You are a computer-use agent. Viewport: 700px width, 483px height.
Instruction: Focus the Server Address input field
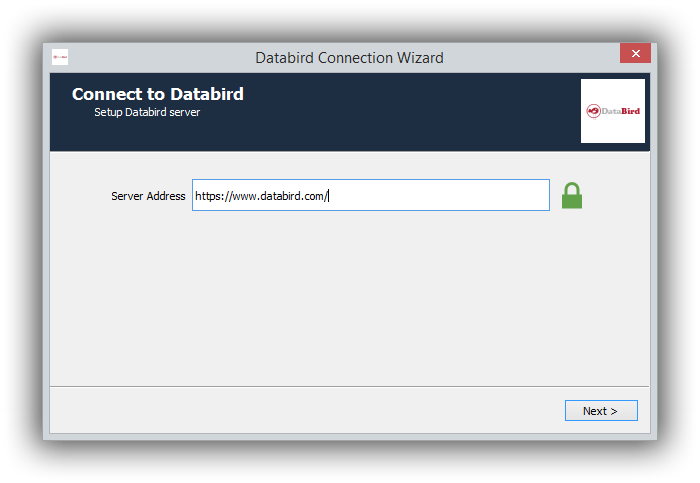tap(371, 195)
